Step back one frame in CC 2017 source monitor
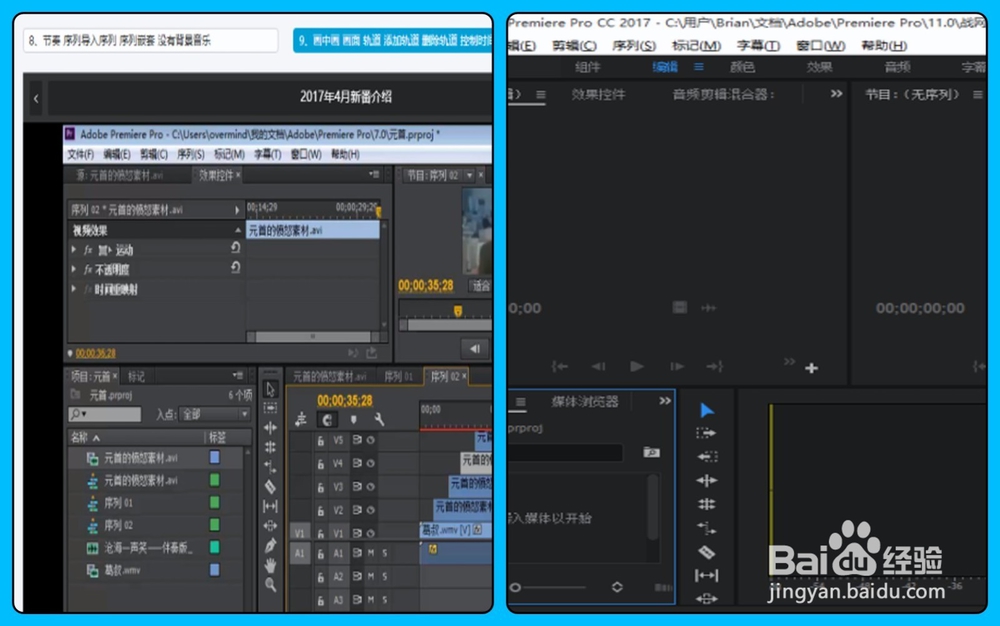Viewport: 1000px width, 626px height. coord(598,366)
